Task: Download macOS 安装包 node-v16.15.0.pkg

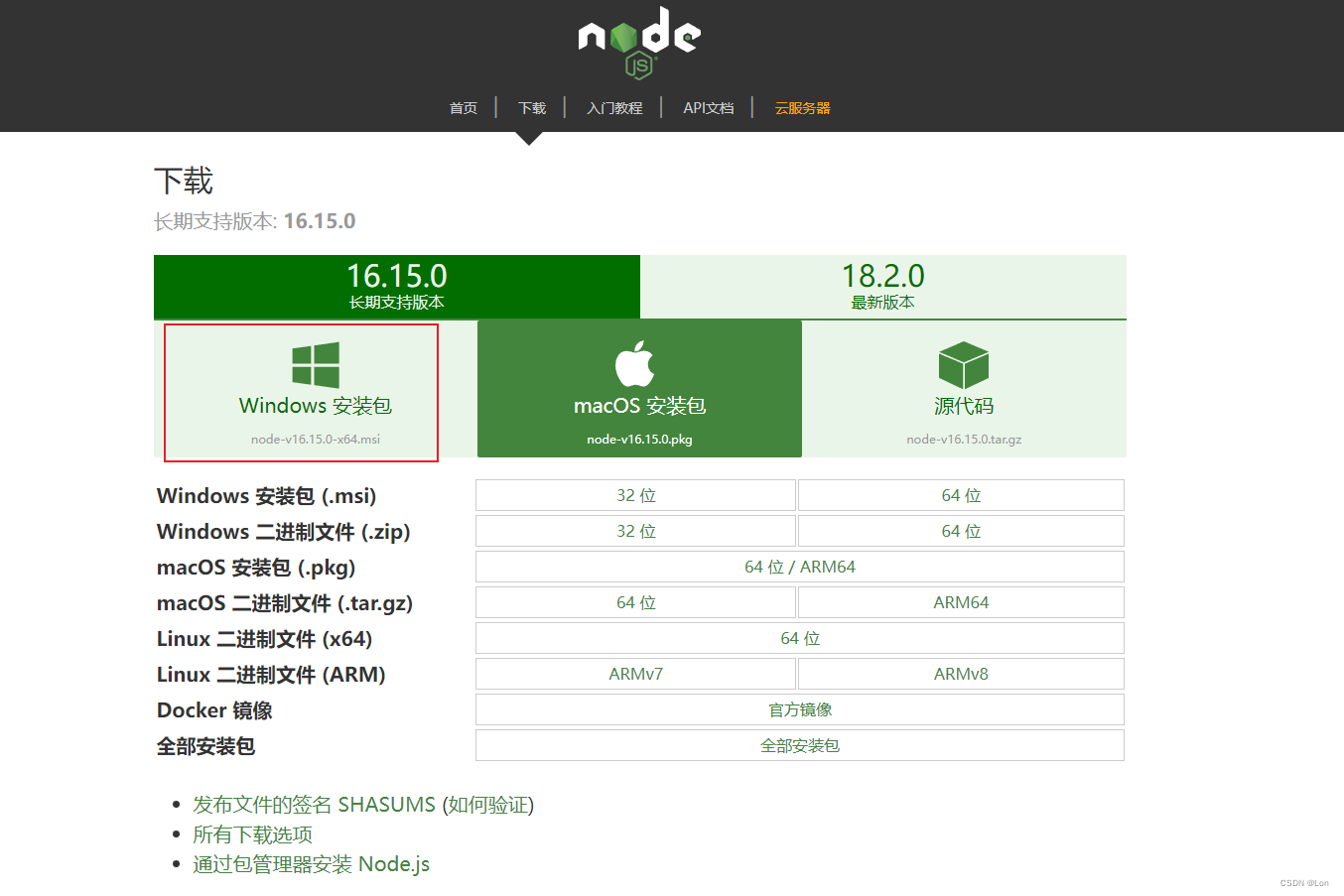Action: point(639,389)
